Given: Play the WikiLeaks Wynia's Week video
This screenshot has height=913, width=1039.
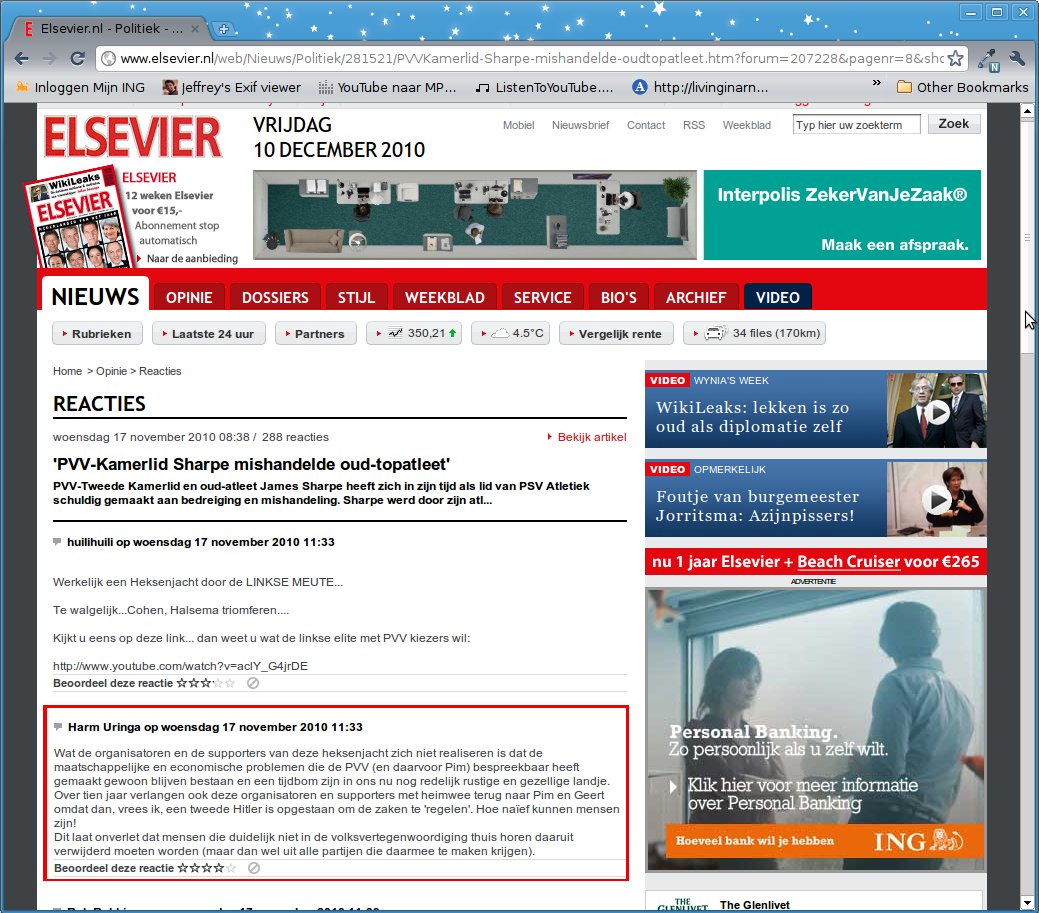Looking at the screenshot, I should (x=936, y=413).
